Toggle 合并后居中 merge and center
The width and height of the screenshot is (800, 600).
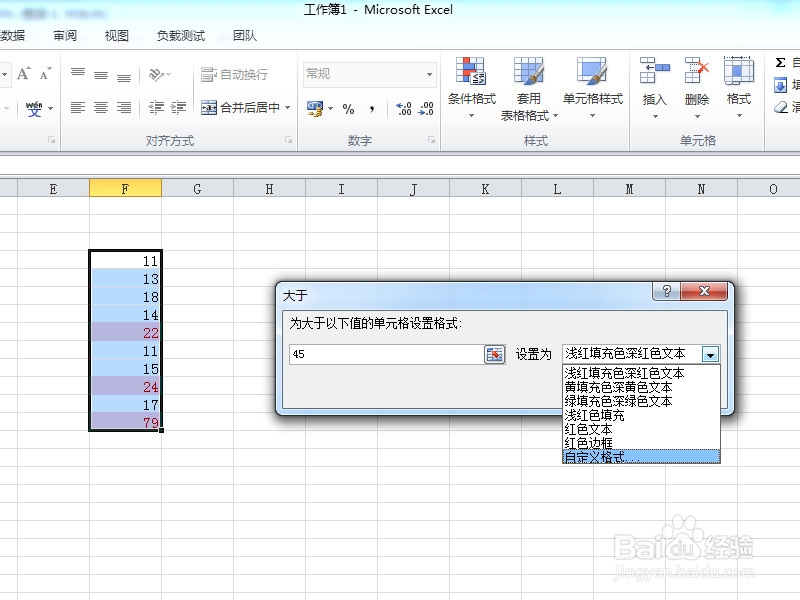(240, 106)
